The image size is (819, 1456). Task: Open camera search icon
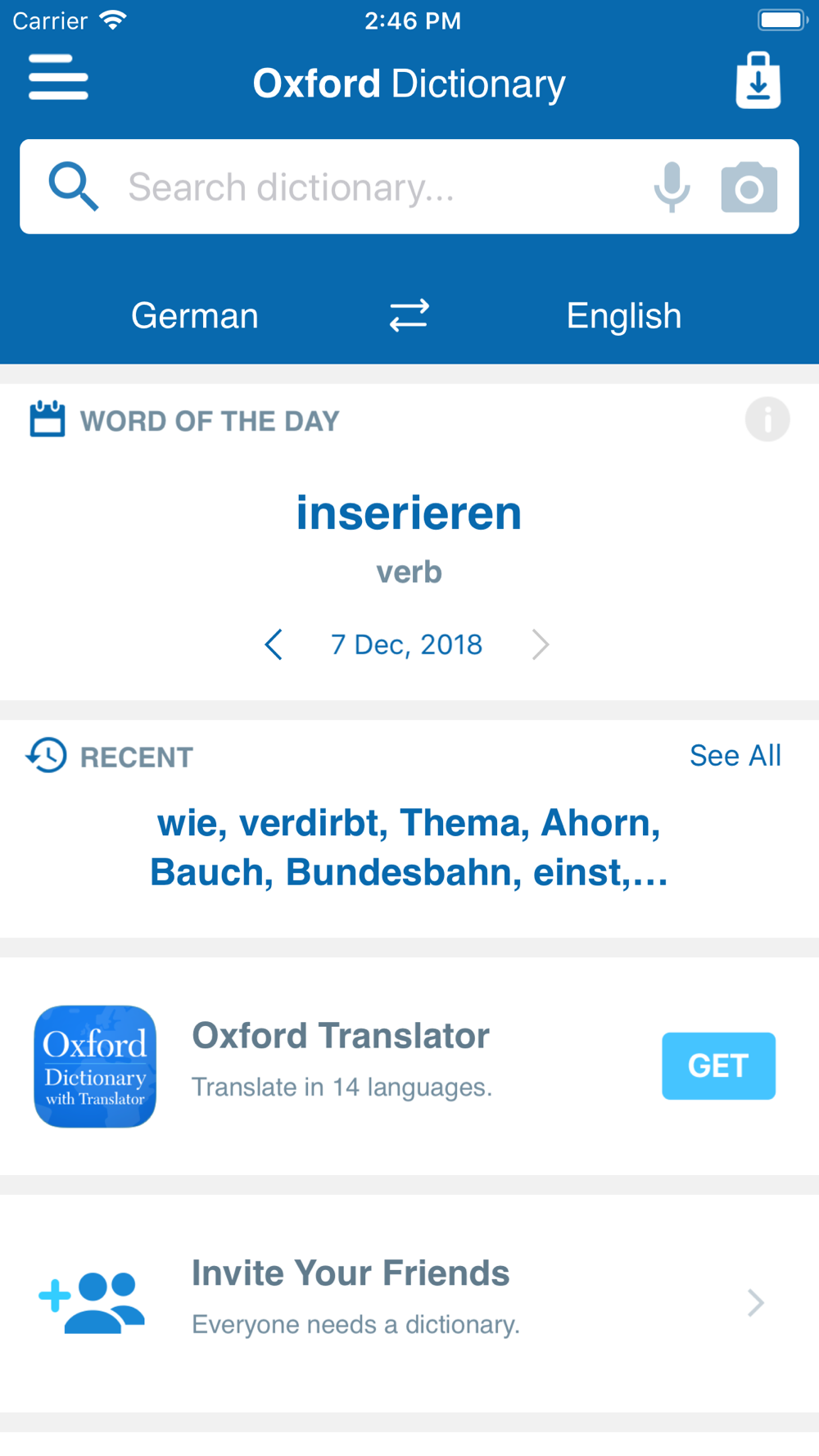pyautogui.click(x=749, y=187)
